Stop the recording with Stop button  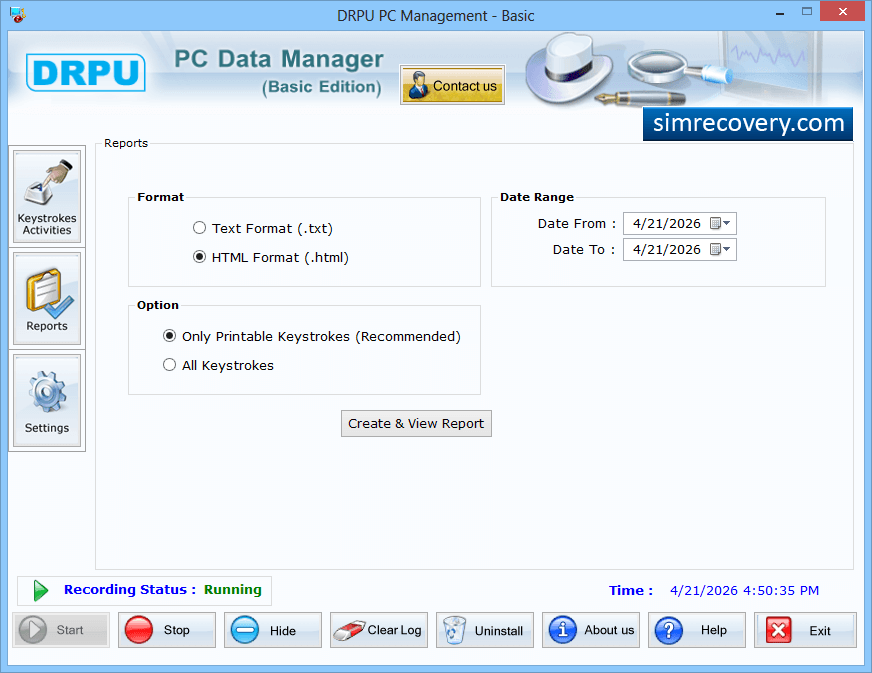(x=167, y=630)
